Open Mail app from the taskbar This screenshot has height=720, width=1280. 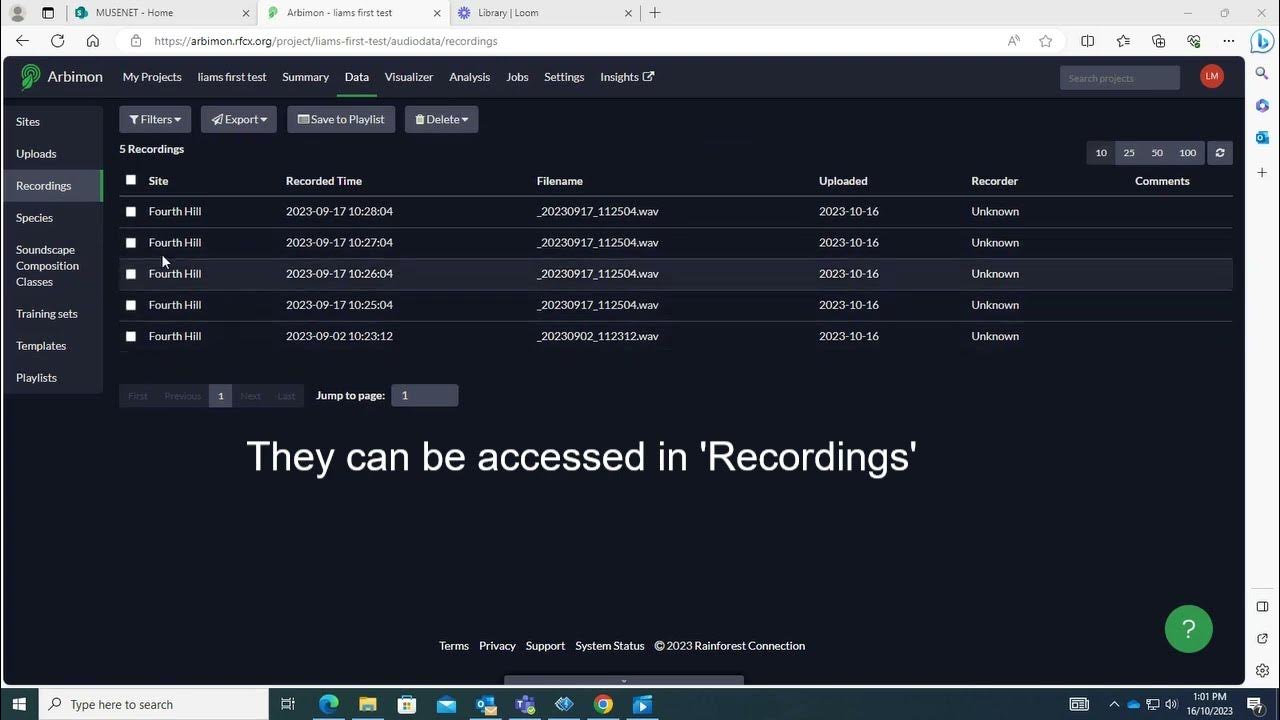(446, 704)
